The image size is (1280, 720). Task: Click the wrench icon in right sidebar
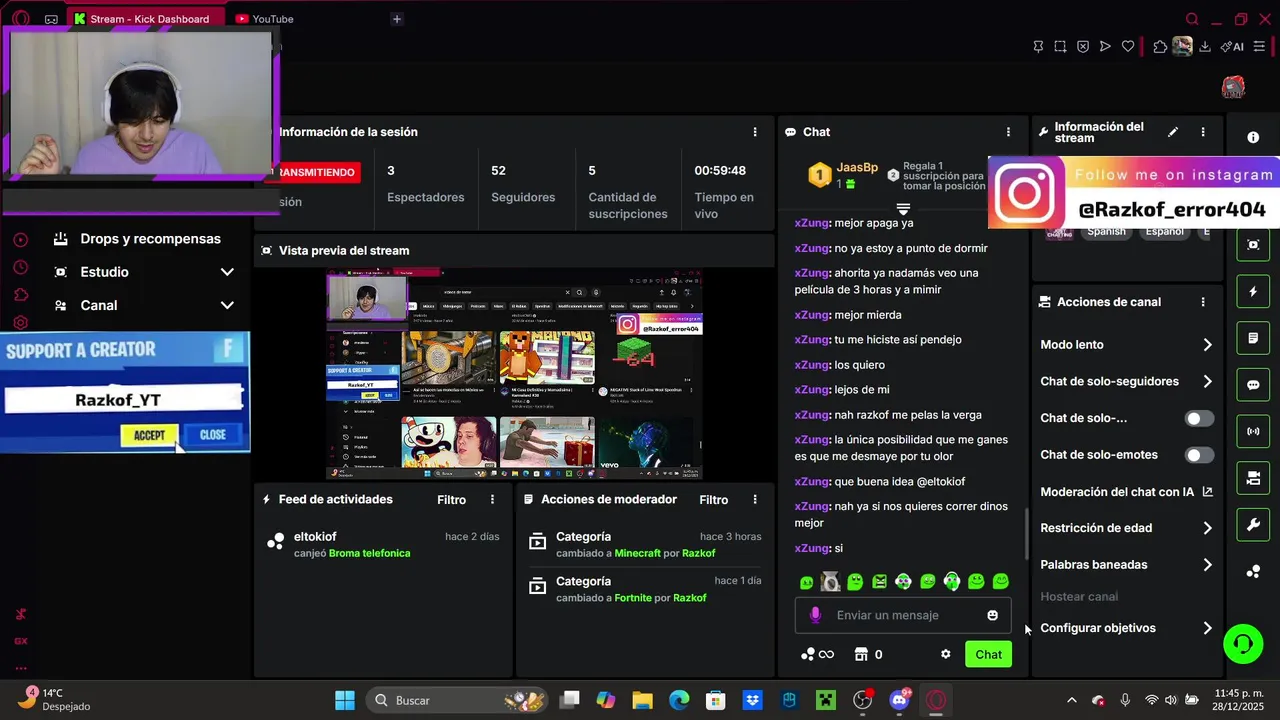(x=1253, y=525)
